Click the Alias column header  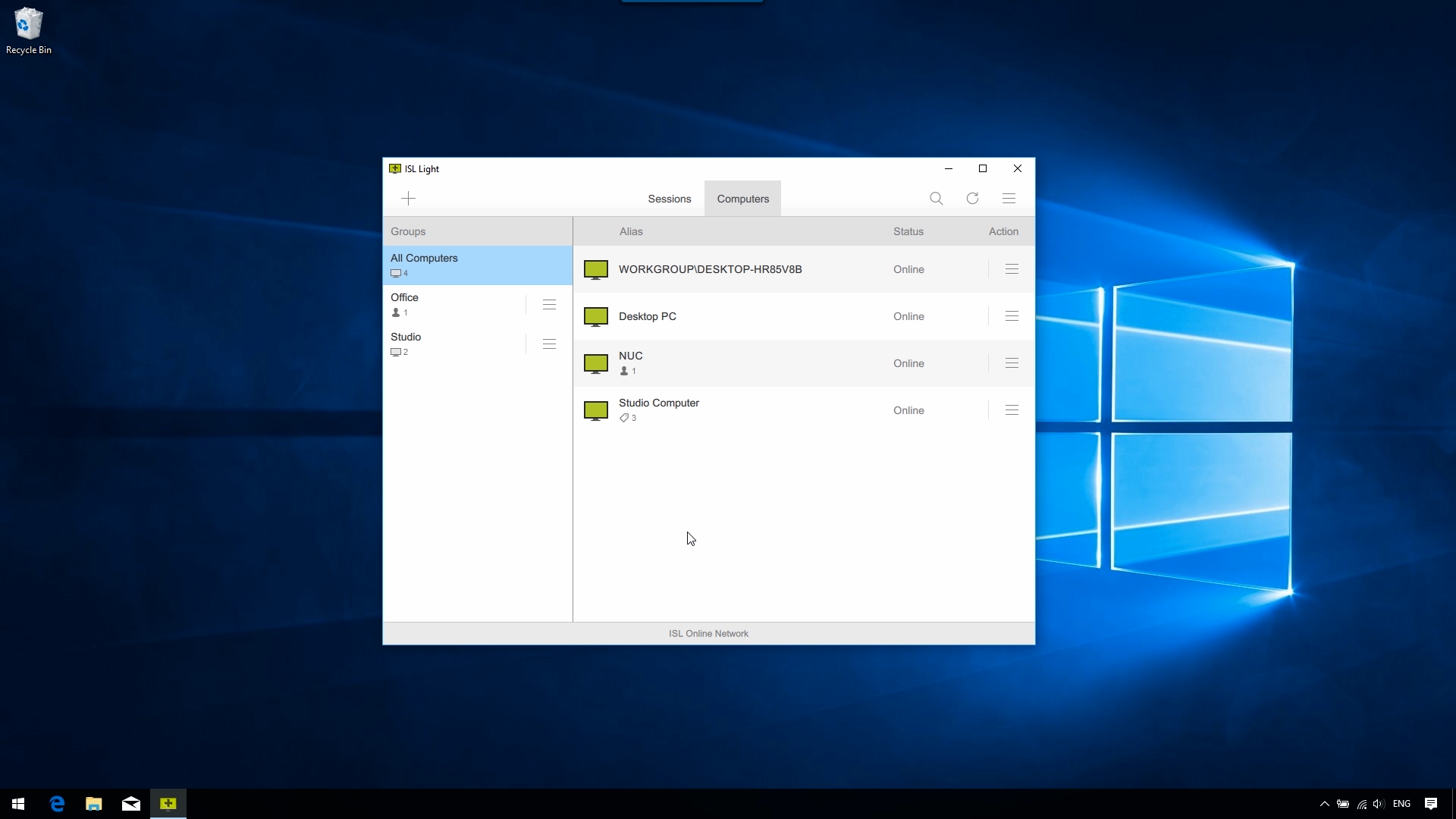(631, 231)
